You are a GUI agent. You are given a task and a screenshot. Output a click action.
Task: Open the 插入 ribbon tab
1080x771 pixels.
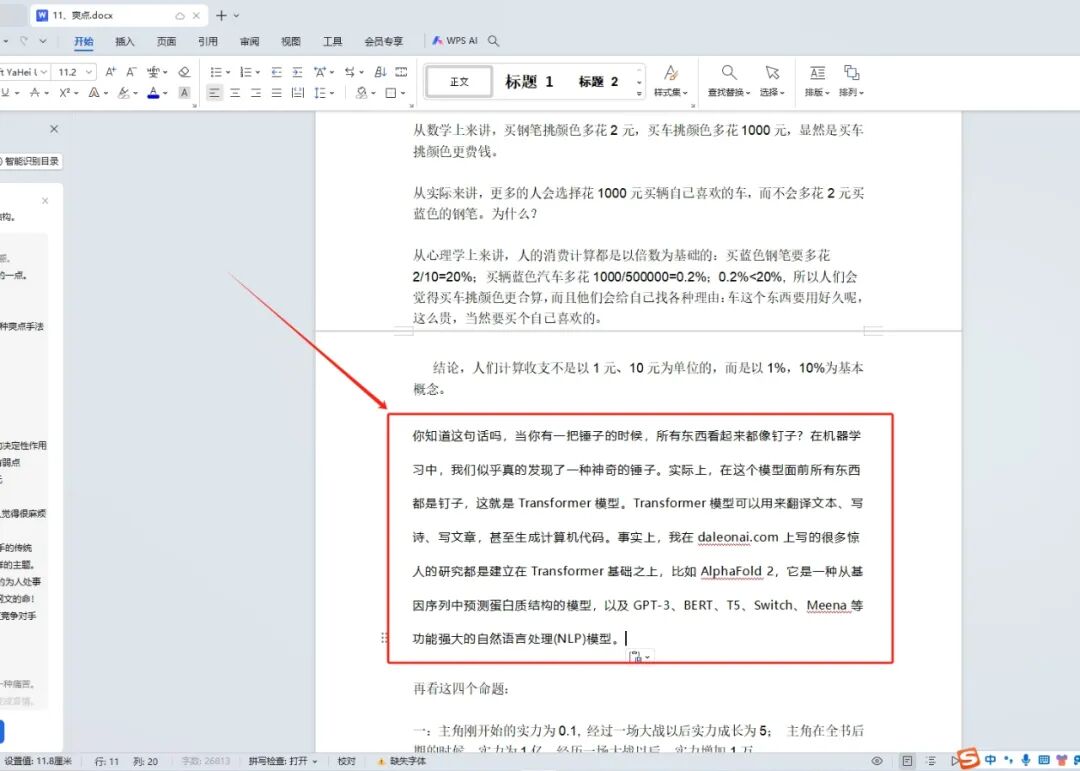pos(125,41)
